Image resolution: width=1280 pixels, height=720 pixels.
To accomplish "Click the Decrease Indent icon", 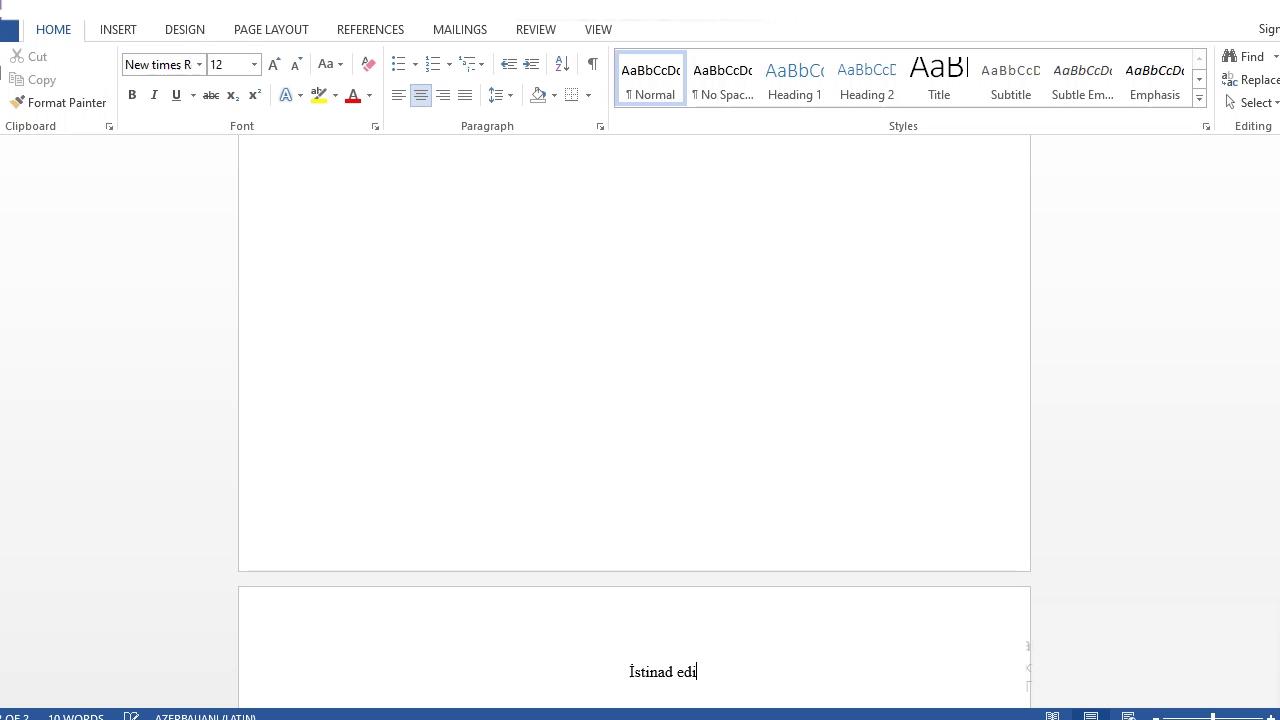I will [x=509, y=64].
